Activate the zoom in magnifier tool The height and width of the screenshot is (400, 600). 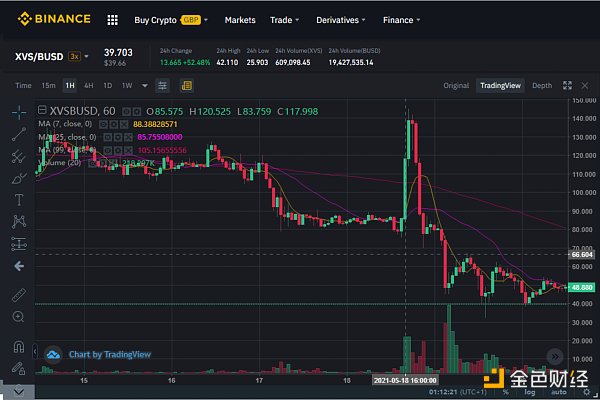click(18, 316)
